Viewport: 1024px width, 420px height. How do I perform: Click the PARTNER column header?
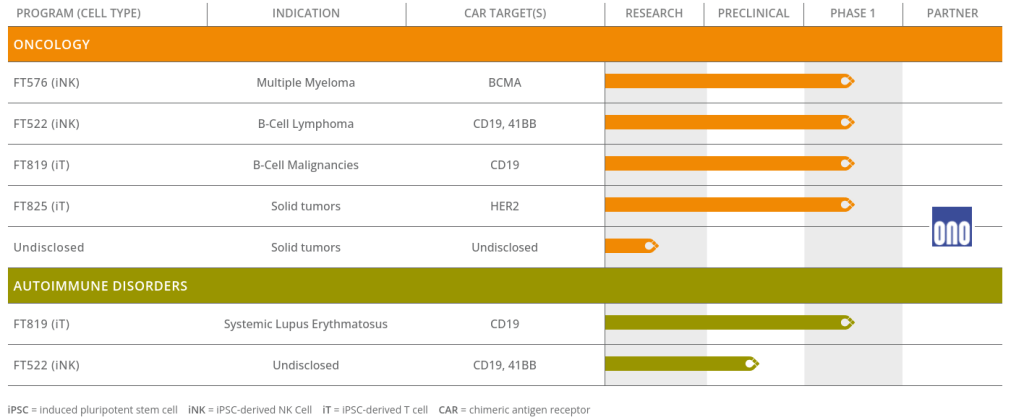[952, 14]
